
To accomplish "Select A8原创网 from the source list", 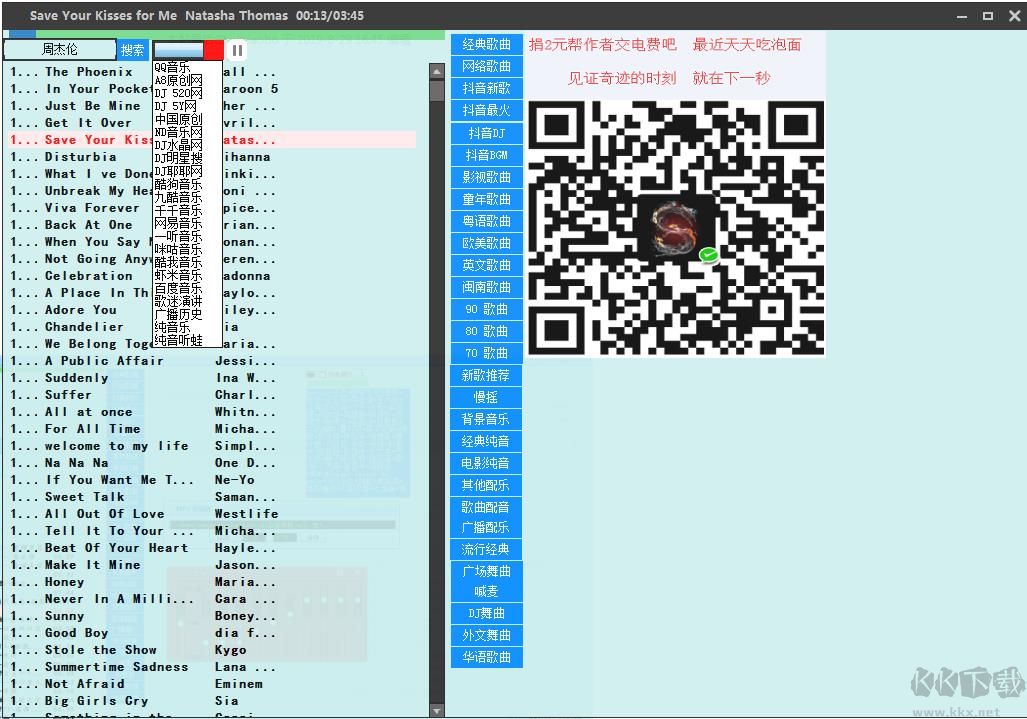I will pos(187,81).
